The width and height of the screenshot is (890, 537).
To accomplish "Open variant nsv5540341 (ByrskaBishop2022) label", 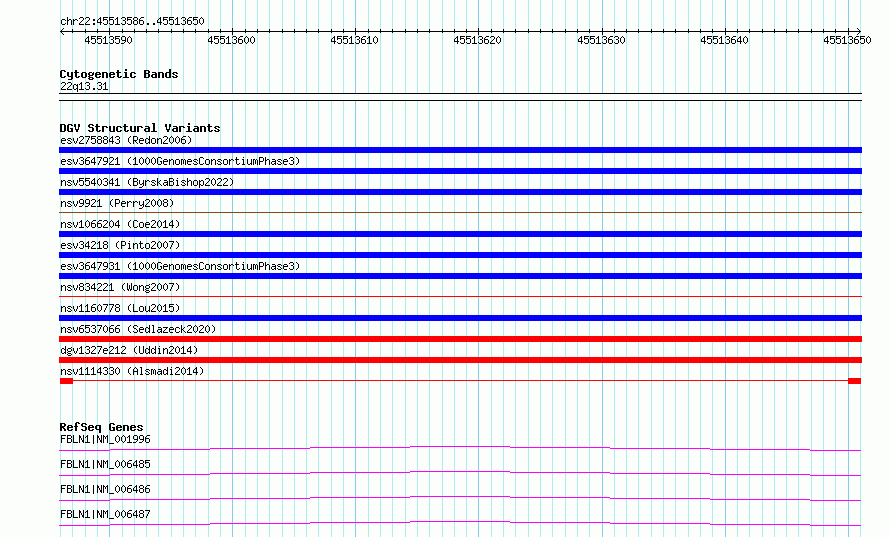I will click(147, 182).
